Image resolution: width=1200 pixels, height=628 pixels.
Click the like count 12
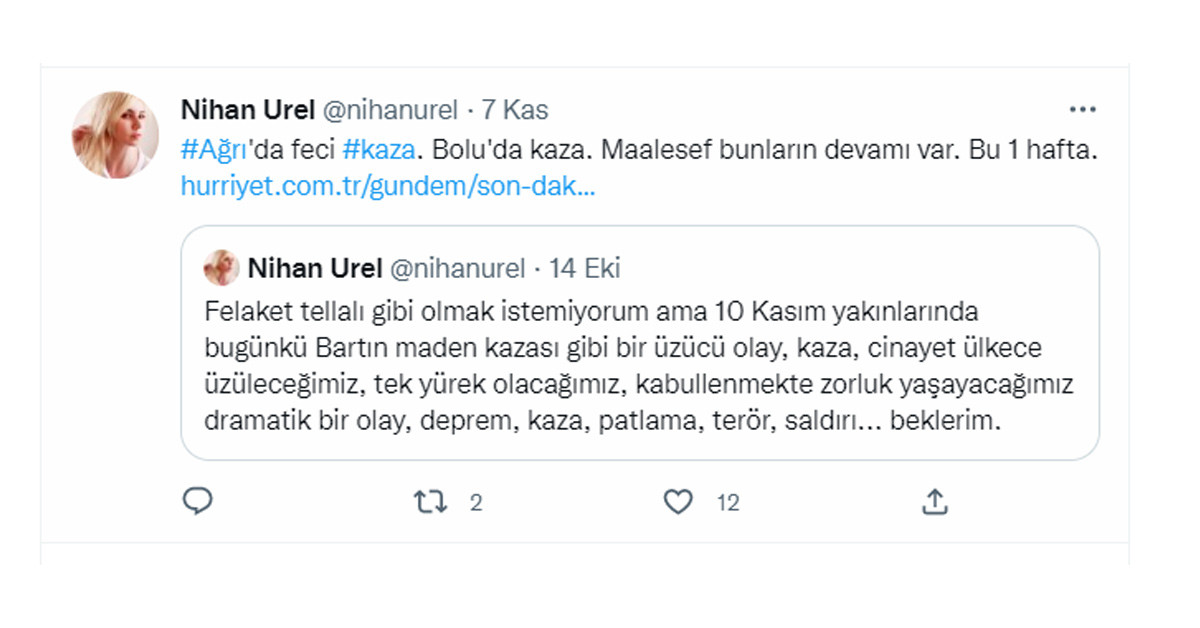tap(728, 503)
